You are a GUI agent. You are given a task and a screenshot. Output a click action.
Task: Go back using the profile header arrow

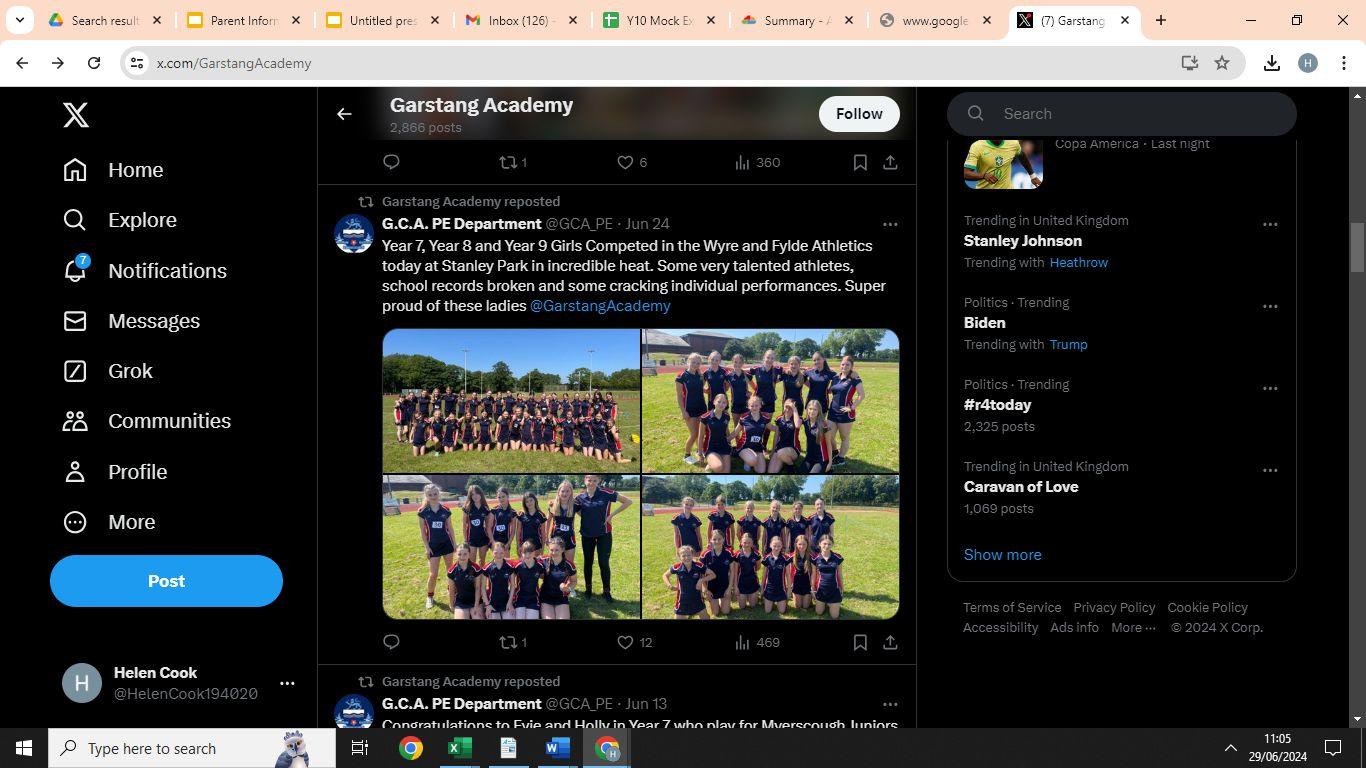coord(344,114)
